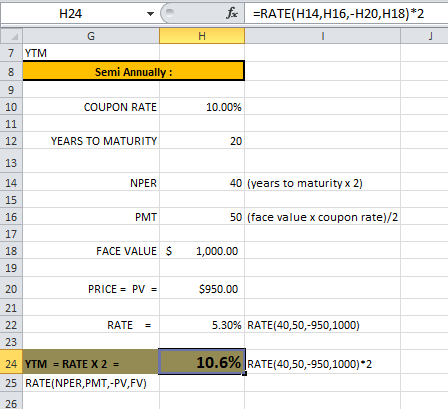Select column G header

coord(91,36)
